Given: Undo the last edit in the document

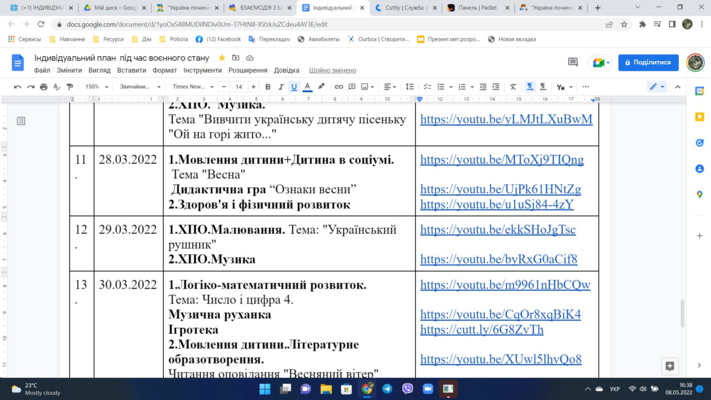Looking at the screenshot, I should pyautogui.click(x=17, y=87).
